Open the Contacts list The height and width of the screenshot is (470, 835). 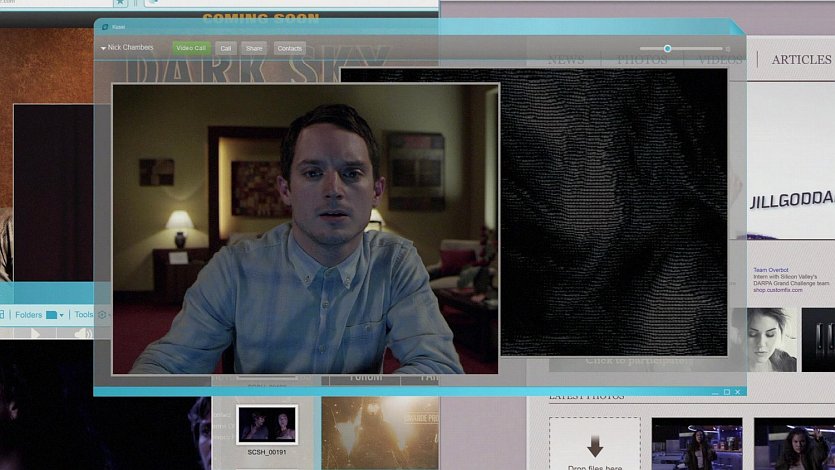[x=289, y=48]
